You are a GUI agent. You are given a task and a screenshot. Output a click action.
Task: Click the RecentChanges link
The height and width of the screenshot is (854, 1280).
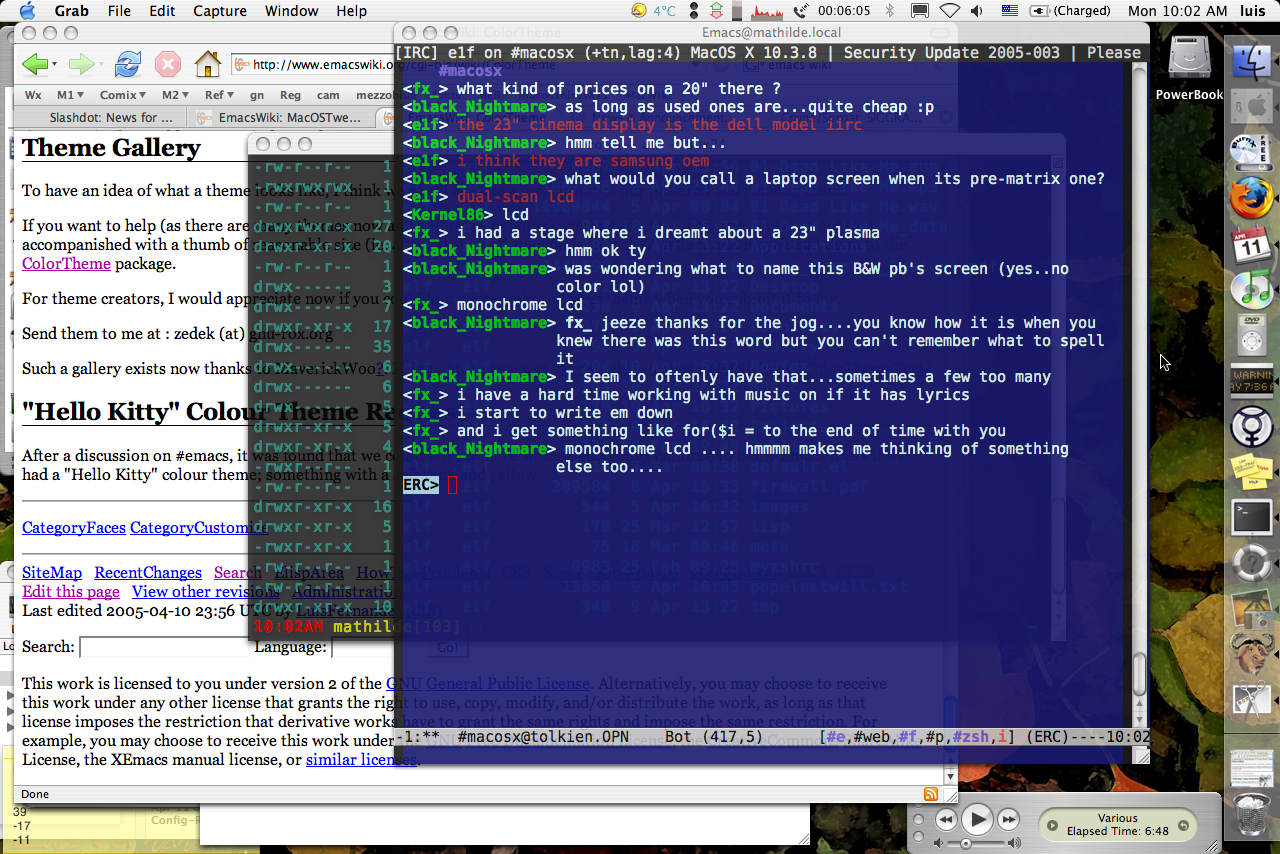pos(148,572)
